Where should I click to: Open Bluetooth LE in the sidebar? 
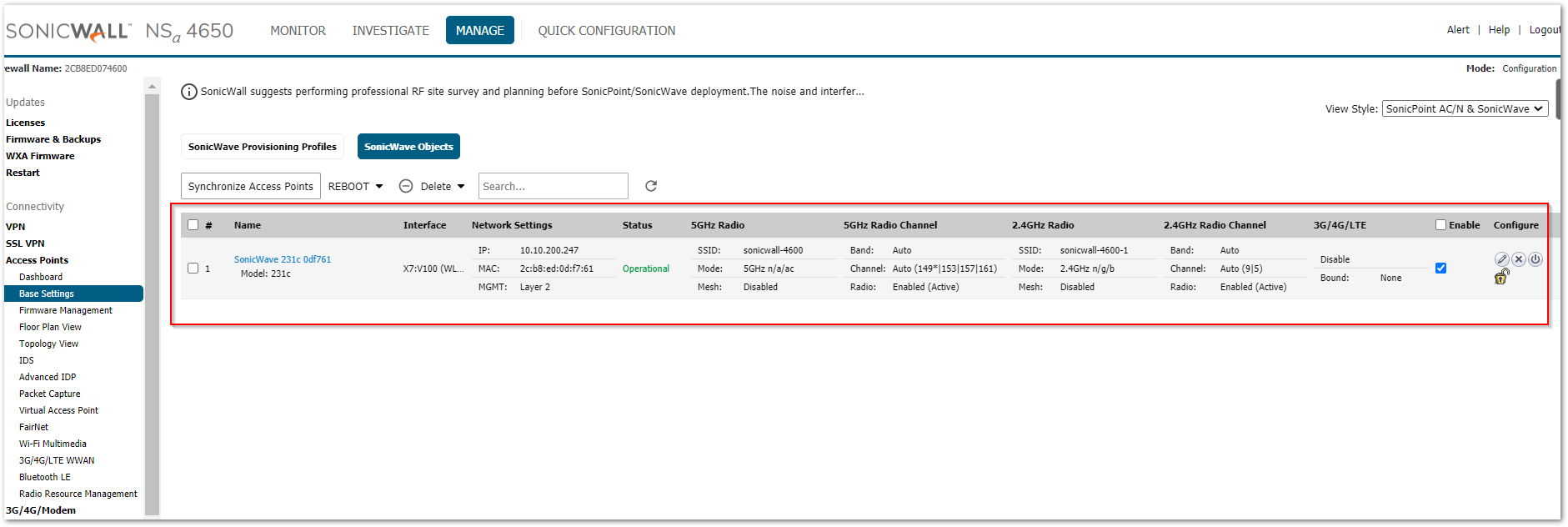coord(45,477)
